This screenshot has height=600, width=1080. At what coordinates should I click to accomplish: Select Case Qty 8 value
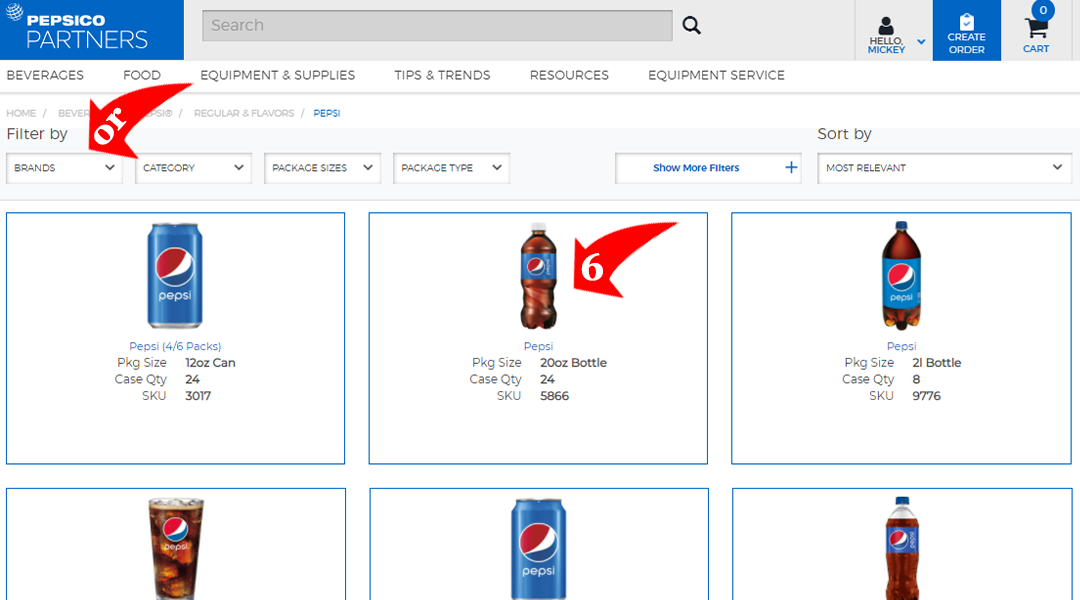coord(916,380)
